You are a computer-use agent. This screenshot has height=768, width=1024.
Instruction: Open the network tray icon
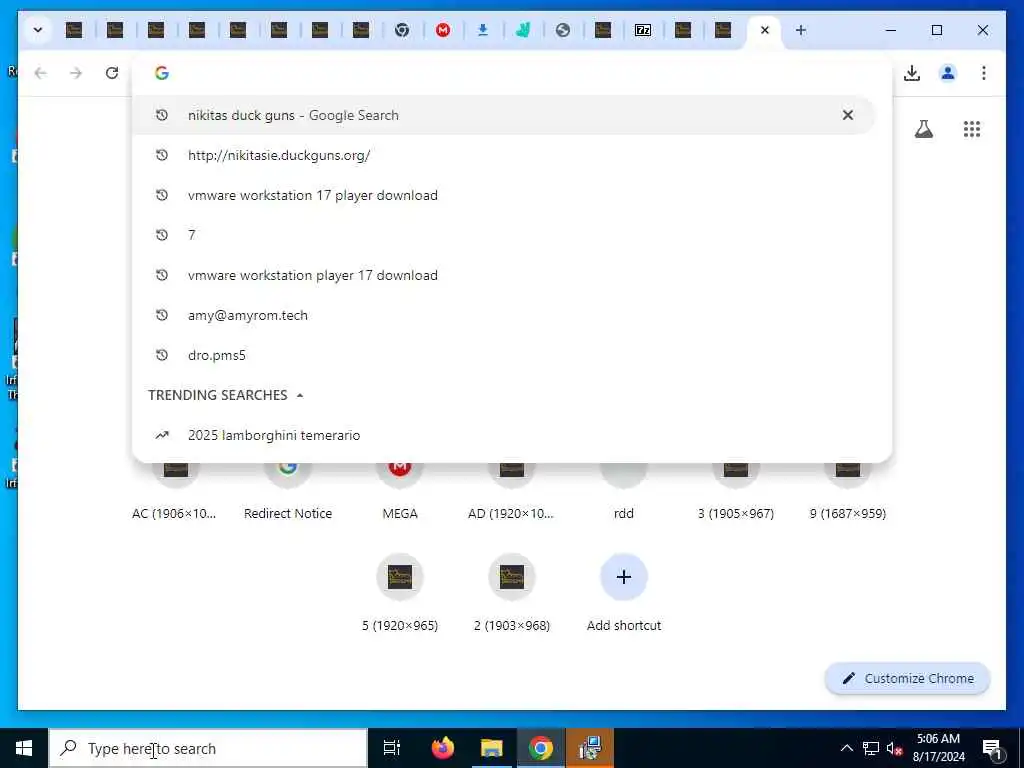click(x=871, y=748)
